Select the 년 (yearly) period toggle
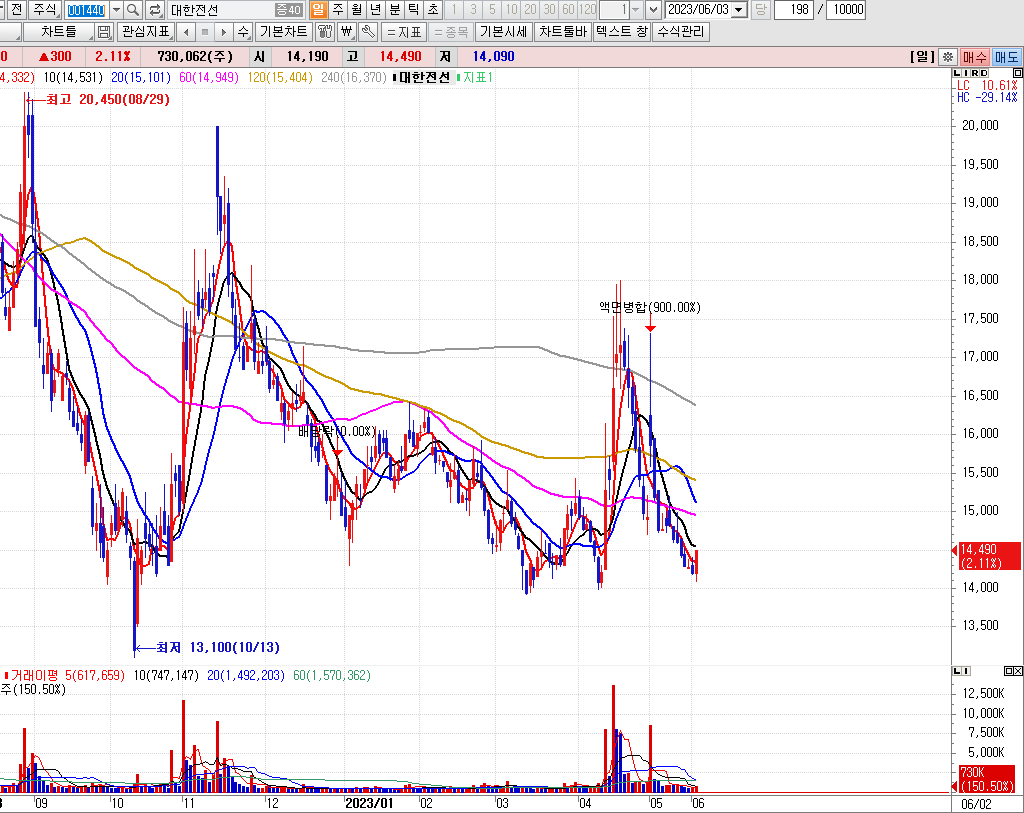1024x813 pixels. [376, 10]
